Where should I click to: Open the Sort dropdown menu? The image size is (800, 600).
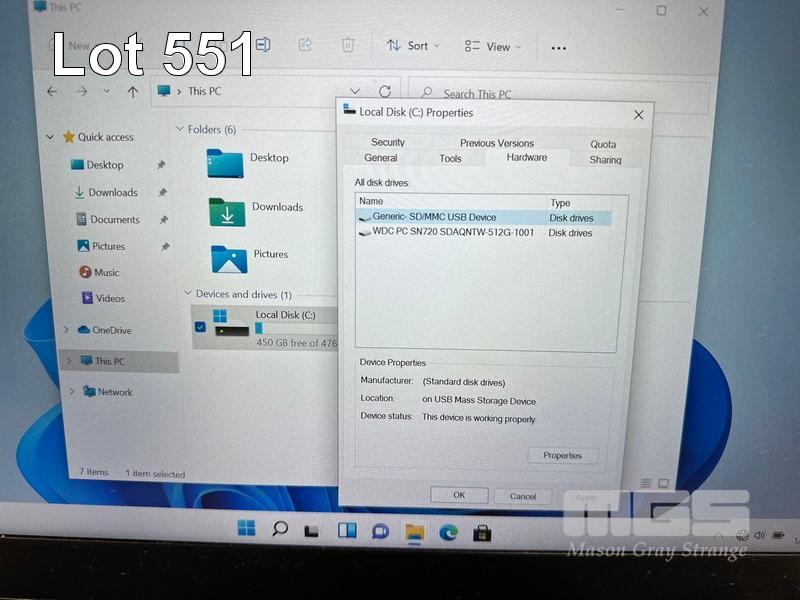[409, 46]
